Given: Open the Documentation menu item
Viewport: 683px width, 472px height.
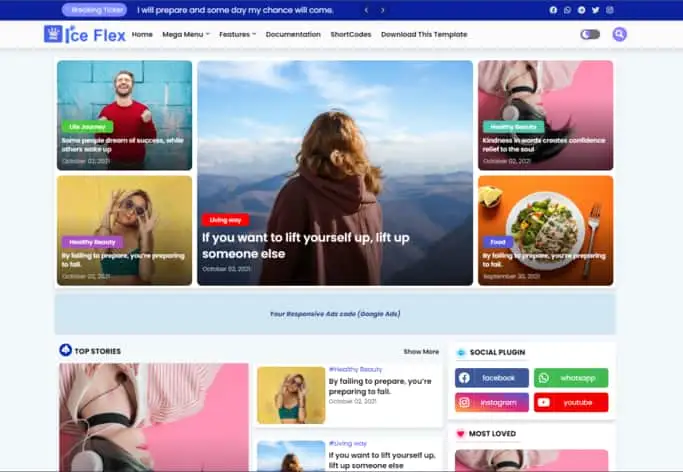Looking at the screenshot, I should click(293, 34).
